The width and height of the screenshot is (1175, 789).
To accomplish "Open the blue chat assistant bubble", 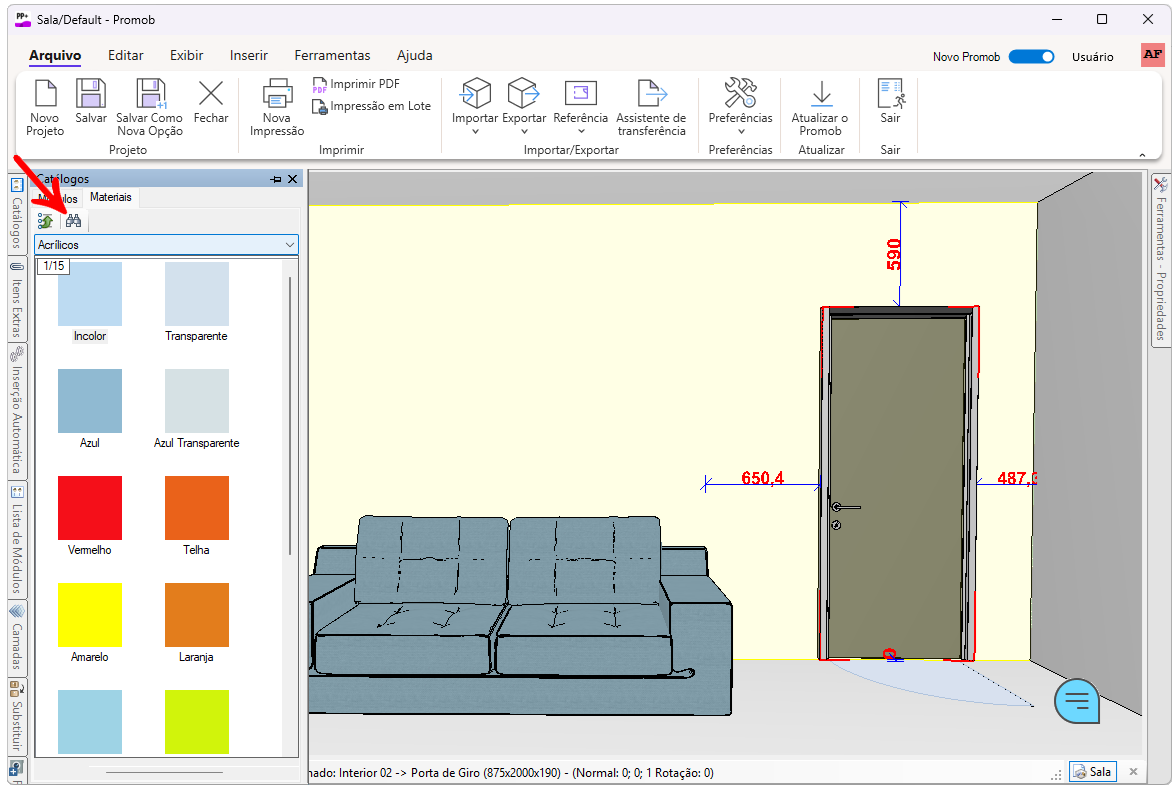I will point(1077,701).
